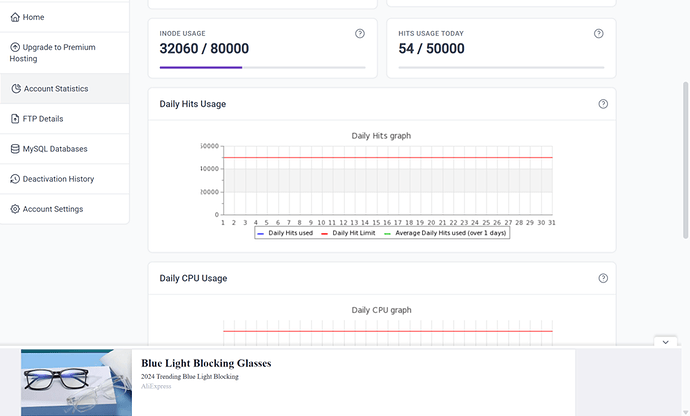Click the Inode Usage progress bar
This screenshot has height=416, width=690.
tap(262, 67)
